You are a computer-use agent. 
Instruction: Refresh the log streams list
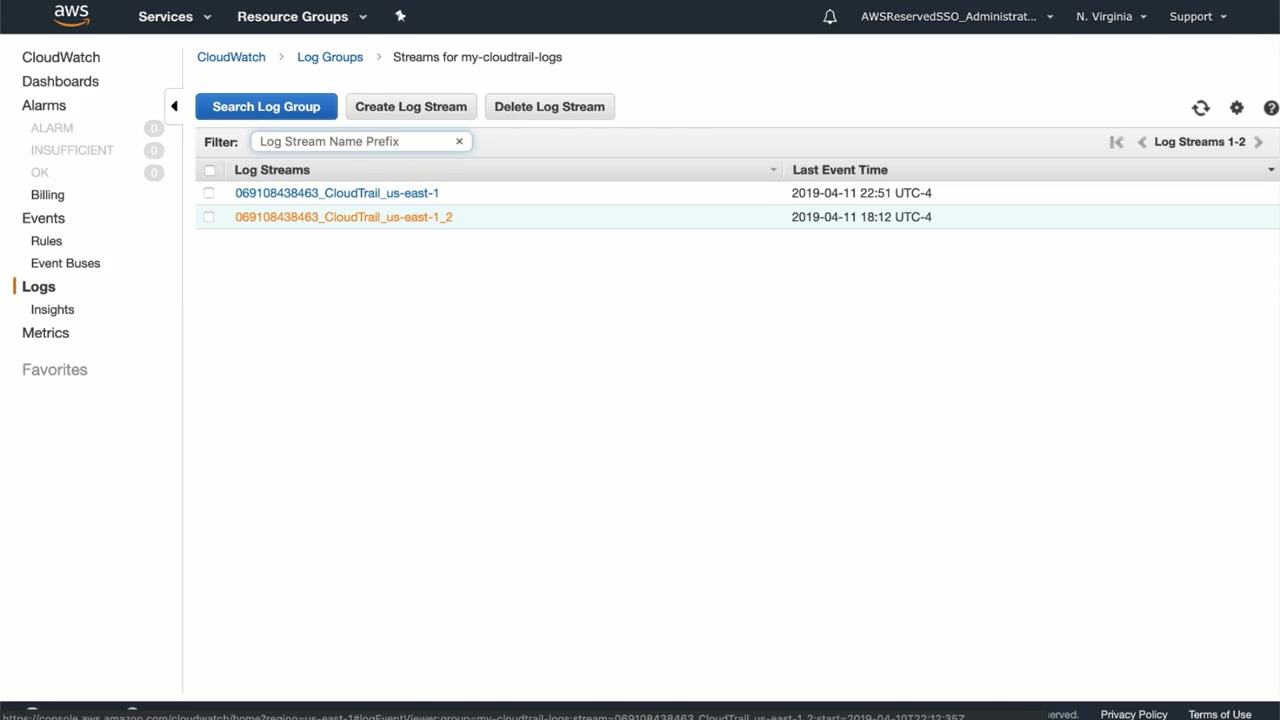[x=1201, y=108]
